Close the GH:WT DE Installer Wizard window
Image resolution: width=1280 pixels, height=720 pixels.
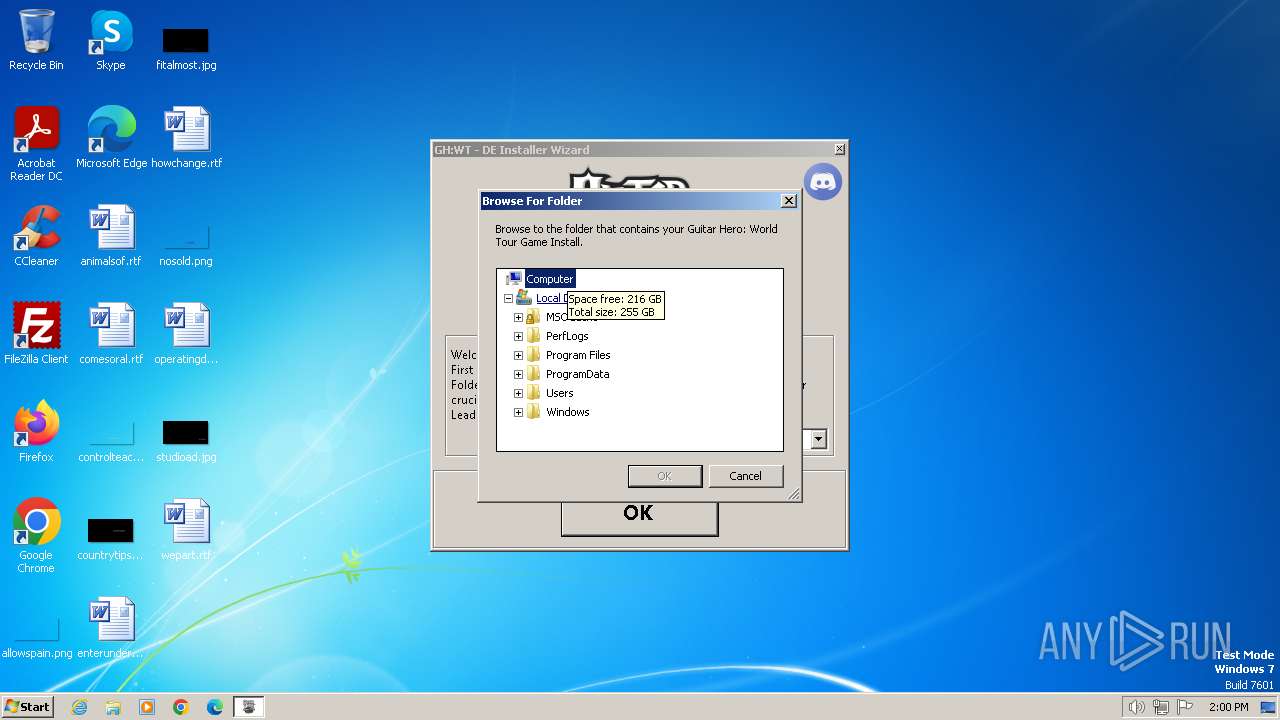(x=839, y=149)
